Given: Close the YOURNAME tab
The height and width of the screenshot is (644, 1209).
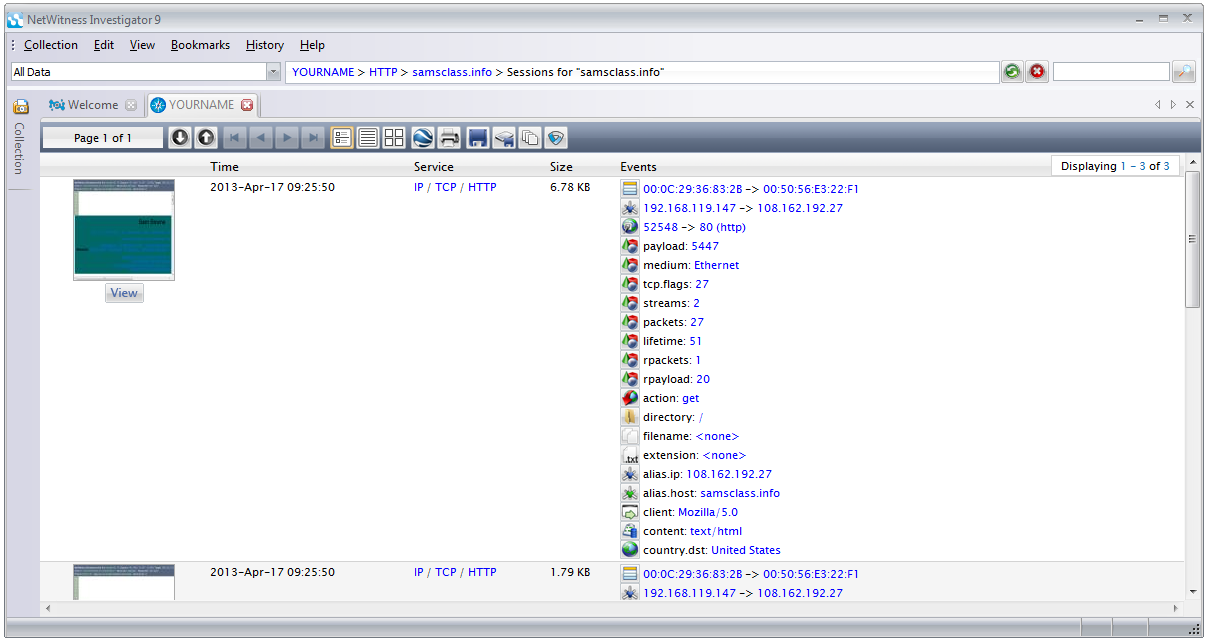Looking at the screenshot, I should pyautogui.click(x=247, y=105).
